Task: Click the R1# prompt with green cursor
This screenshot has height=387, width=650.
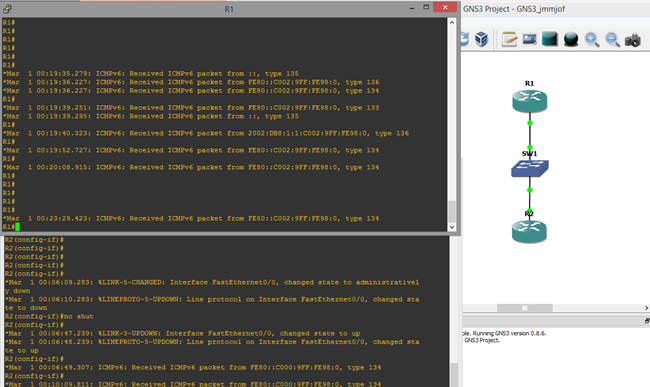Action: point(11,227)
